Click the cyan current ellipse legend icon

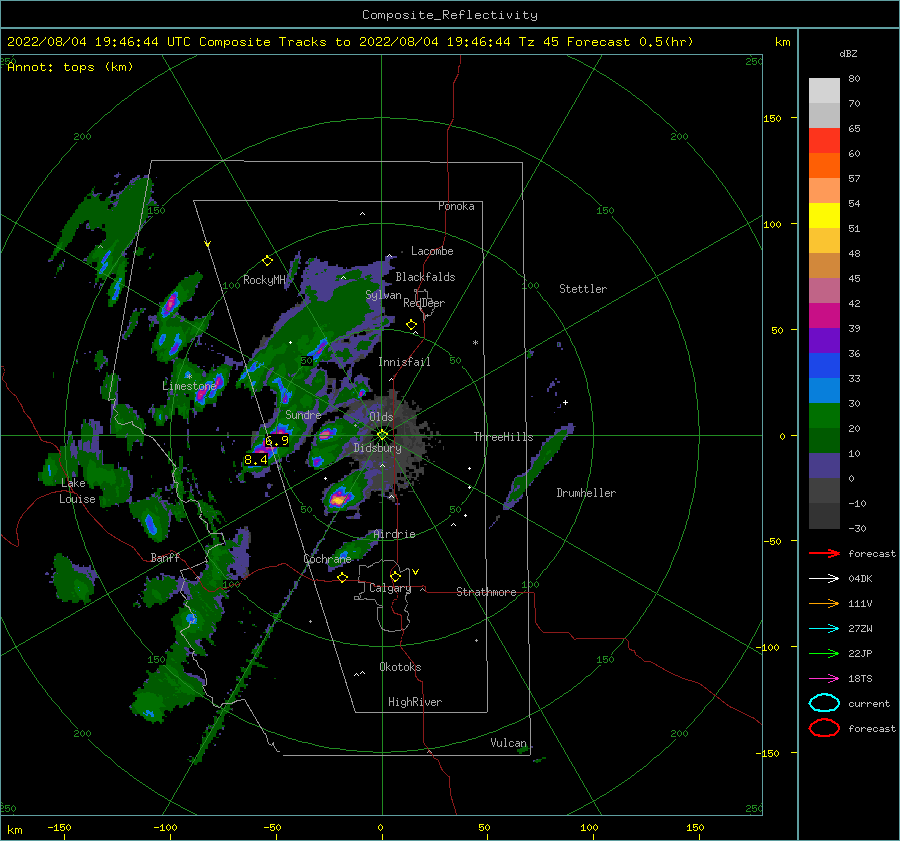point(824,703)
